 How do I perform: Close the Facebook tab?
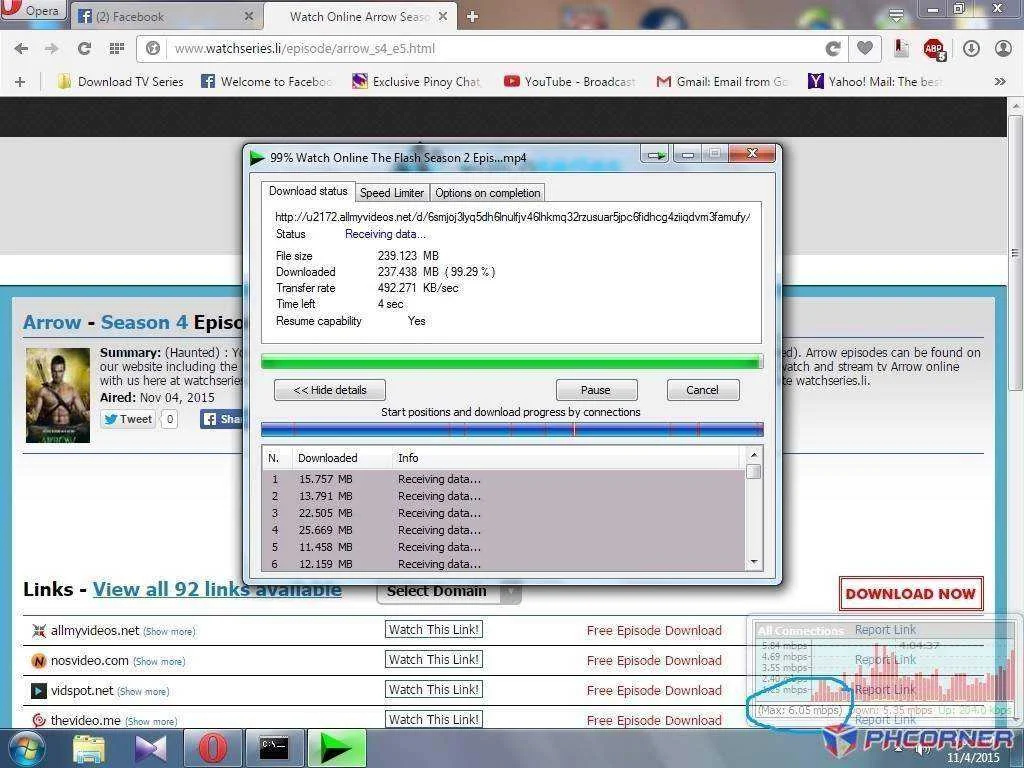[x=249, y=16]
